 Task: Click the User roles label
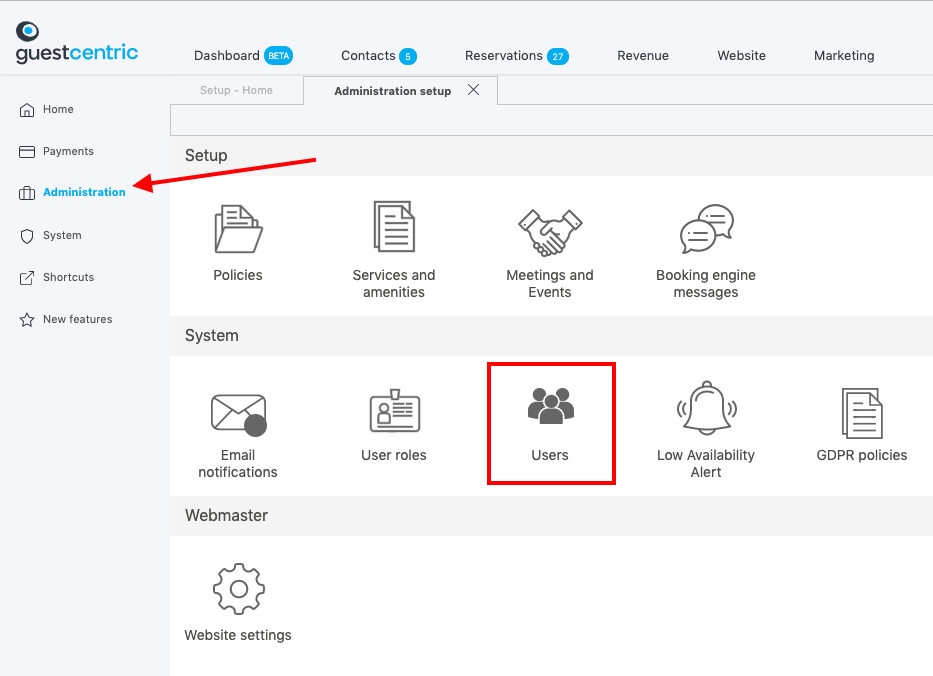[394, 455]
